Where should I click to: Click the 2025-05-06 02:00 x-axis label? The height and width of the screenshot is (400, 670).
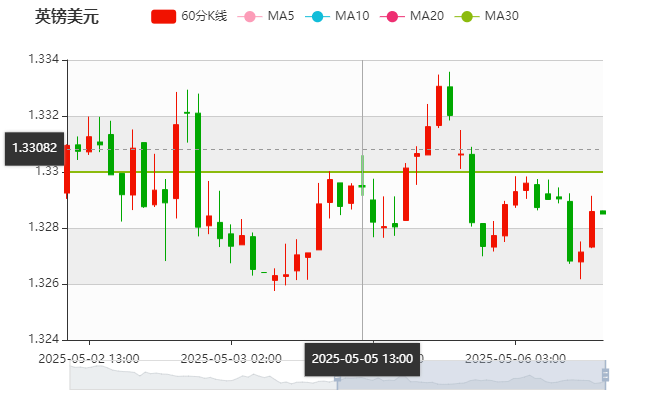(x=516, y=357)
